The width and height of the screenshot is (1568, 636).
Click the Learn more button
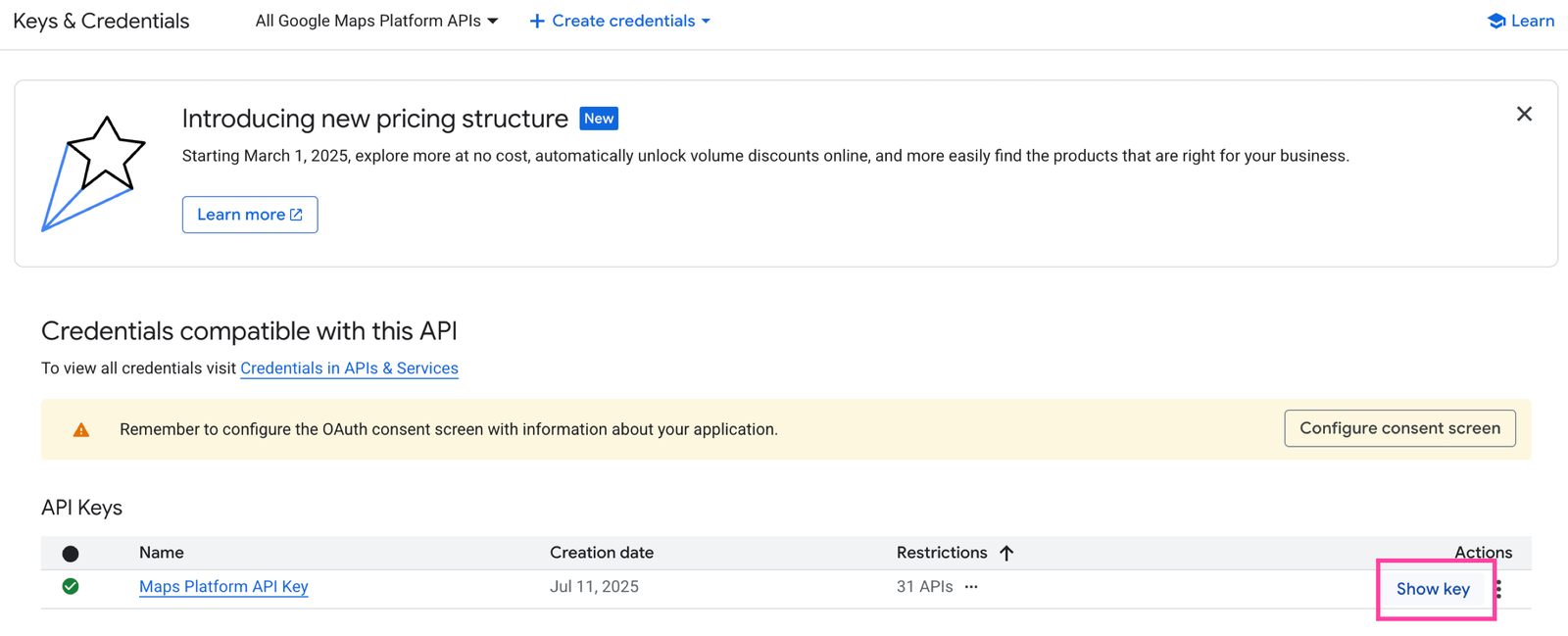click(250, 215)
